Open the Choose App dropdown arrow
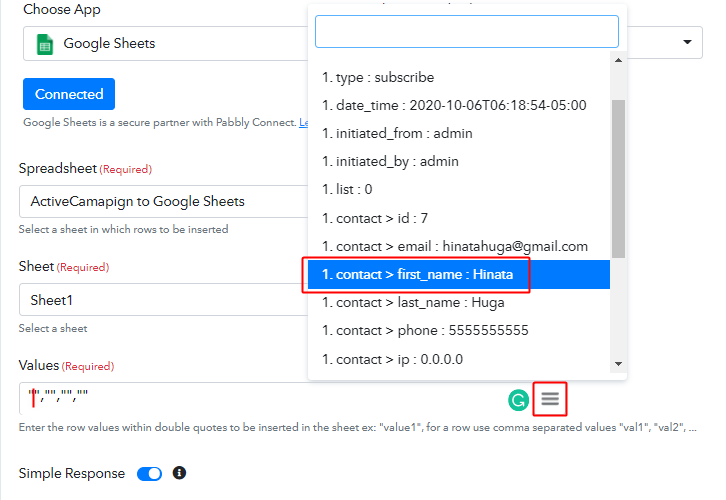 pyautogui.click(x=687, y=42)
